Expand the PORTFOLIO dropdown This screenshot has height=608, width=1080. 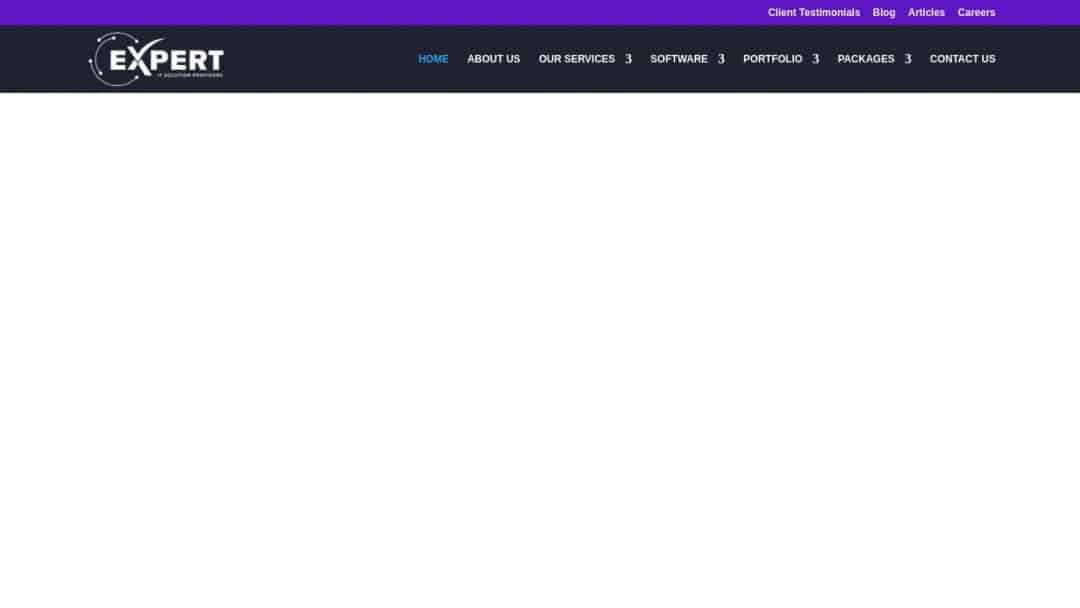[x=772, y=59]
